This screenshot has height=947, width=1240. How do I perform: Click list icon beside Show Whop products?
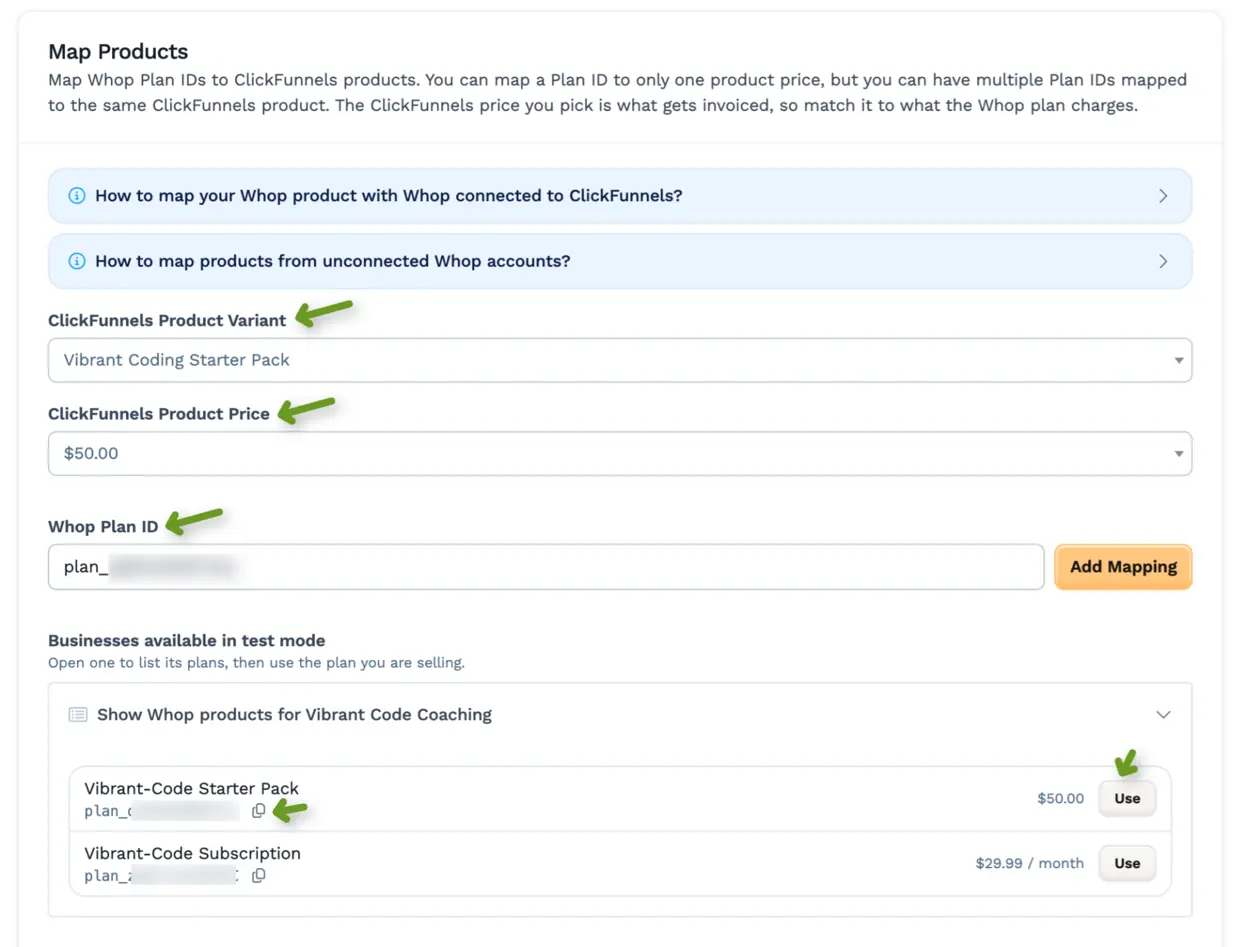point(78,715)
